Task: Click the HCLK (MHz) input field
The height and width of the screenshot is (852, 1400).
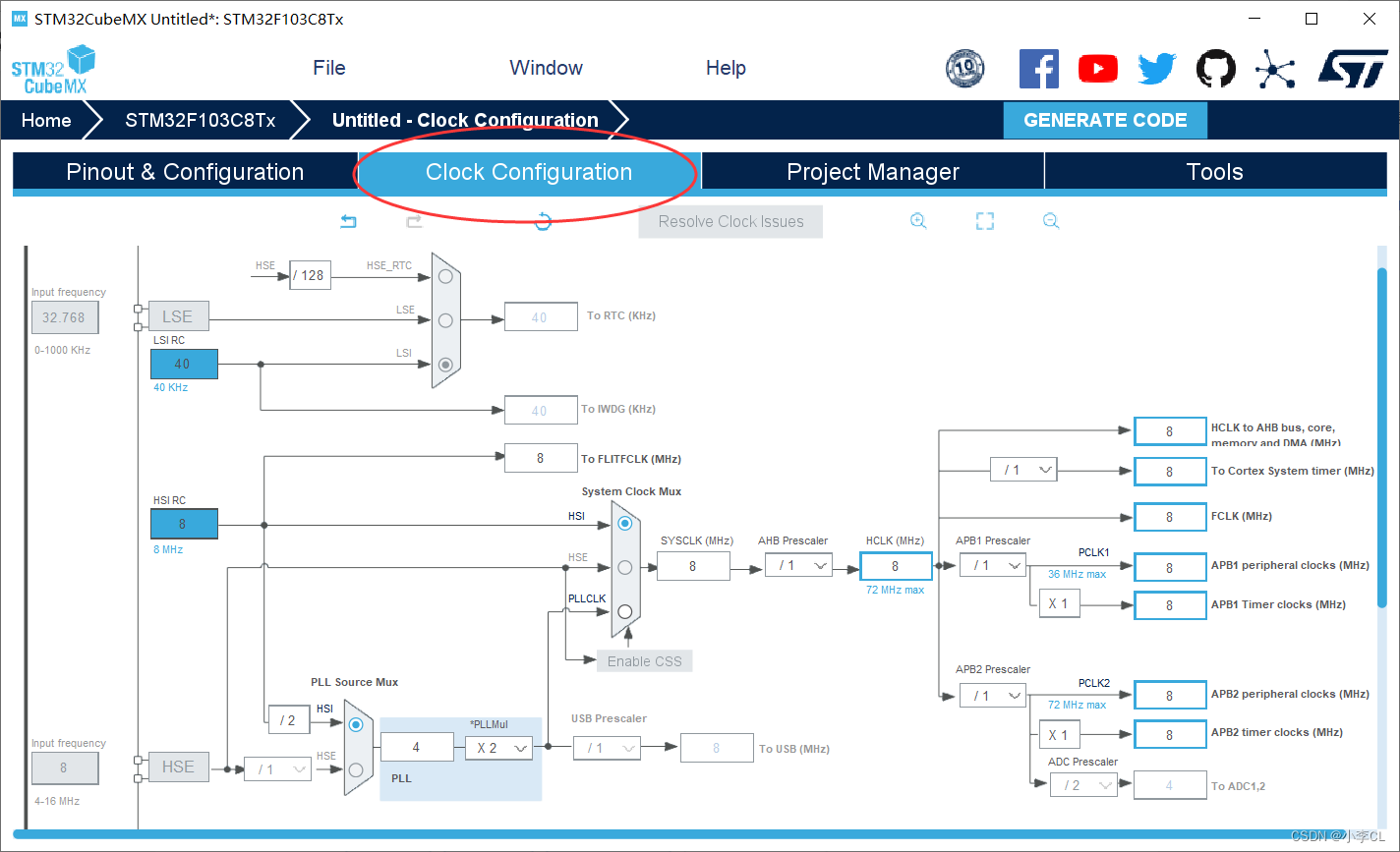Action: (896, 566)
